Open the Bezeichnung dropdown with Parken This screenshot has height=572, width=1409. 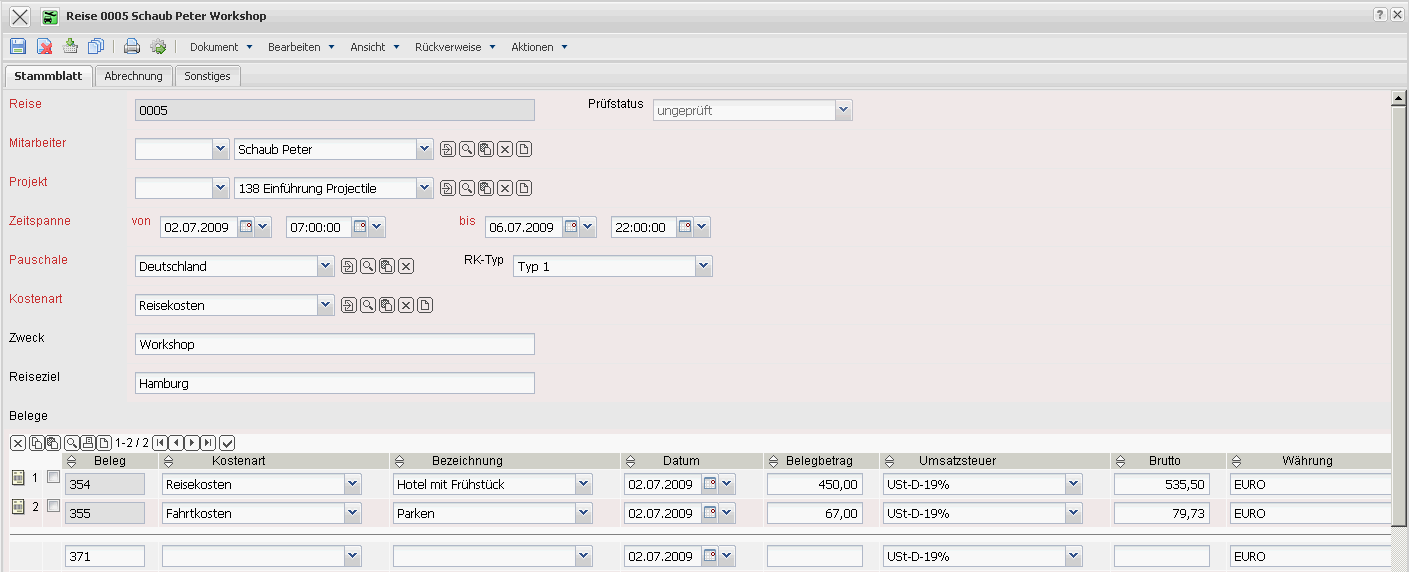click(x=583, y=514)
